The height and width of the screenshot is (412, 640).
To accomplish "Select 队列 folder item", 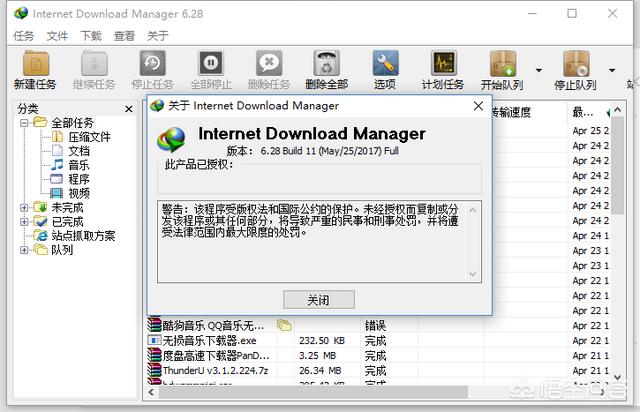I will (x=62, y=250).
